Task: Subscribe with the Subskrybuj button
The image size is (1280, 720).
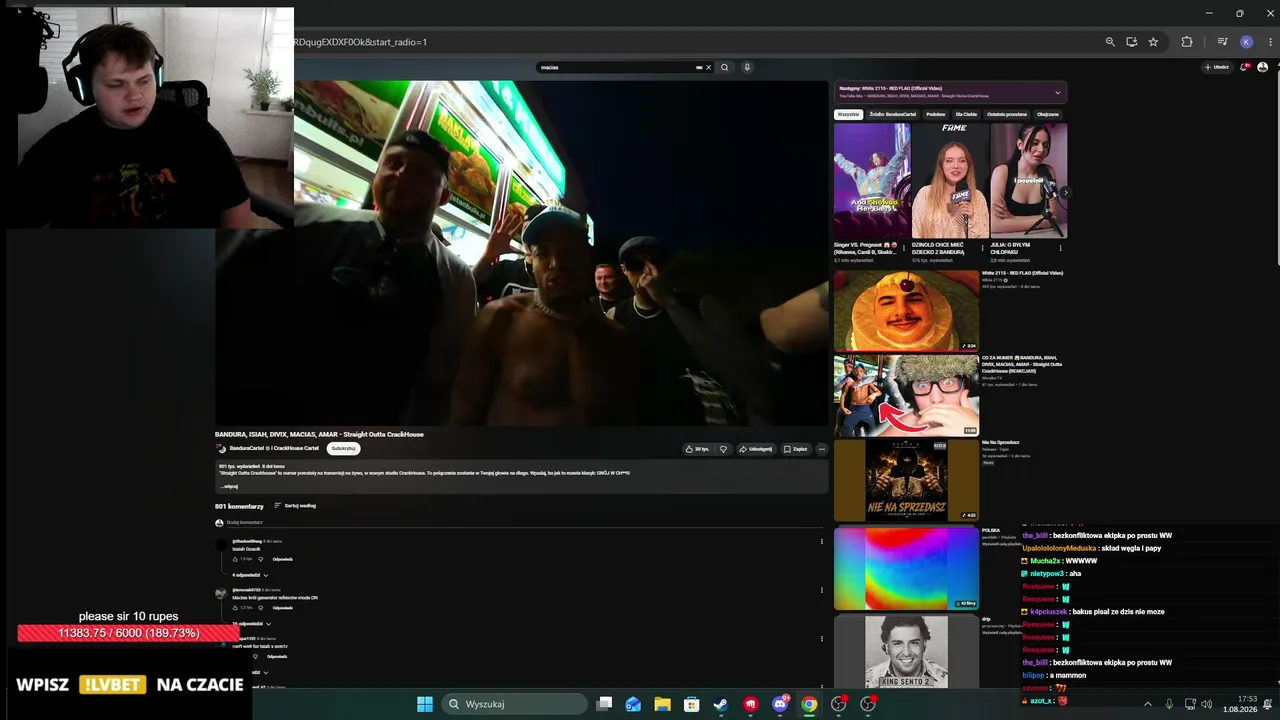Action: (x=343, y=448)
